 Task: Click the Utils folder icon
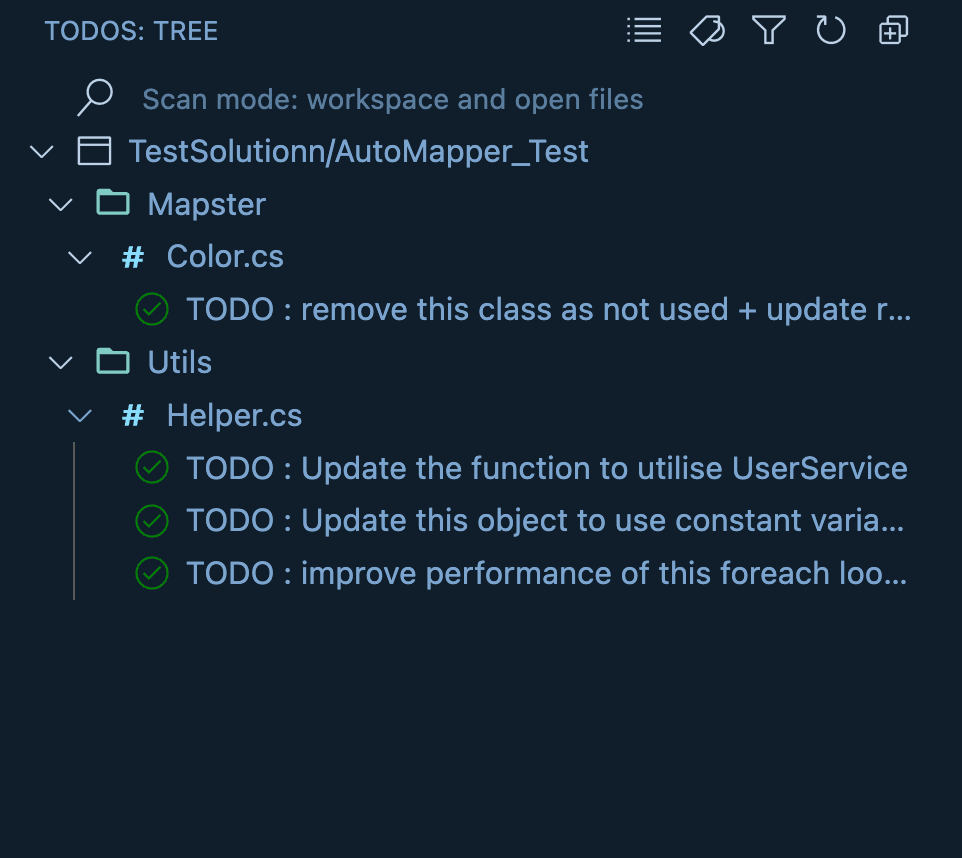pos(111,361)
